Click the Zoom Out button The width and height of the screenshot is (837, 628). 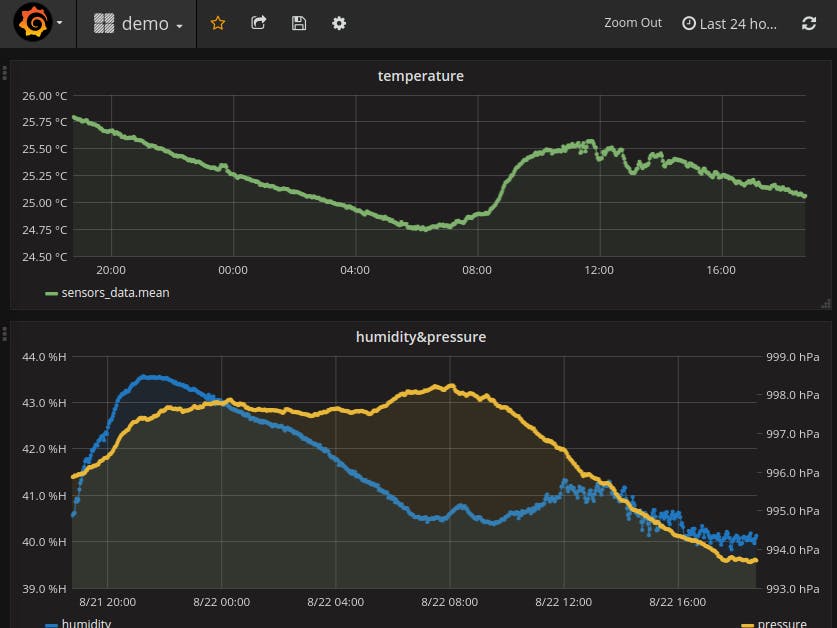click(x=632, y=22)
